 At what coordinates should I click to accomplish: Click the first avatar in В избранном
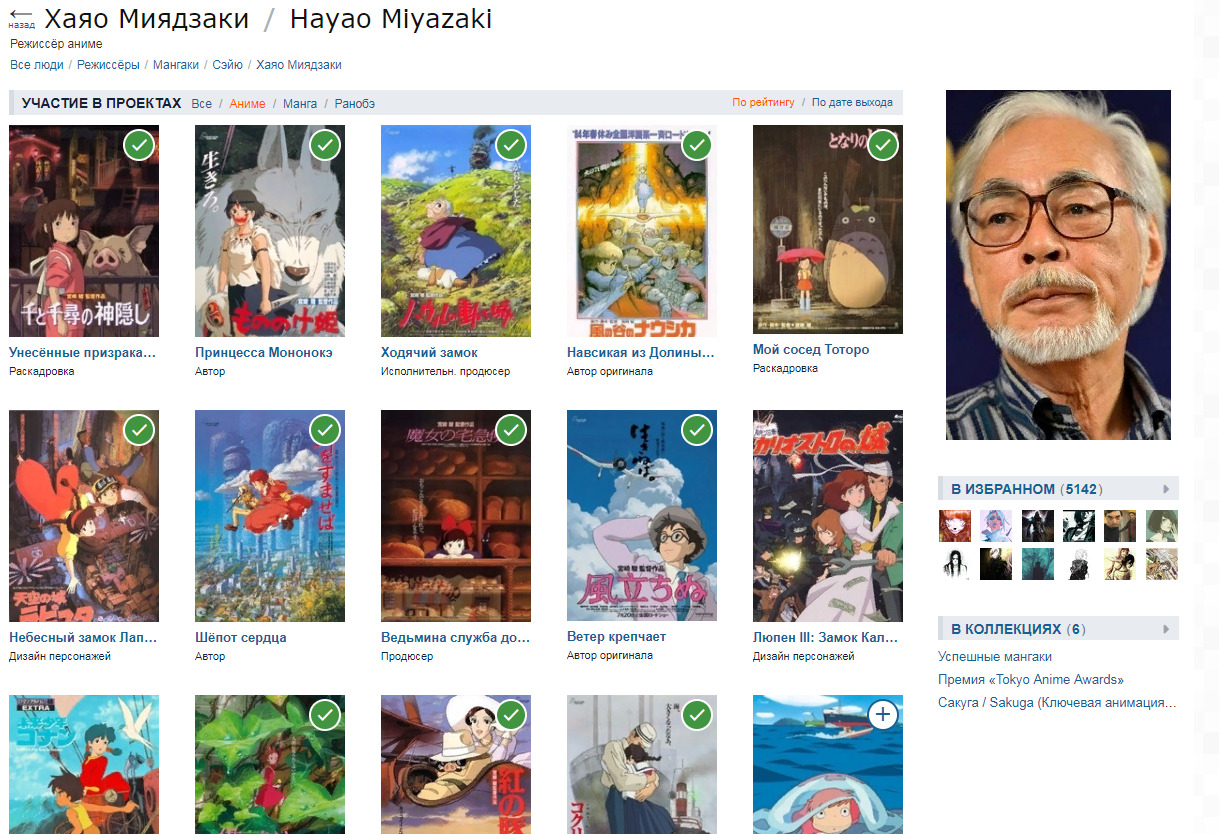tap(954, 526)
